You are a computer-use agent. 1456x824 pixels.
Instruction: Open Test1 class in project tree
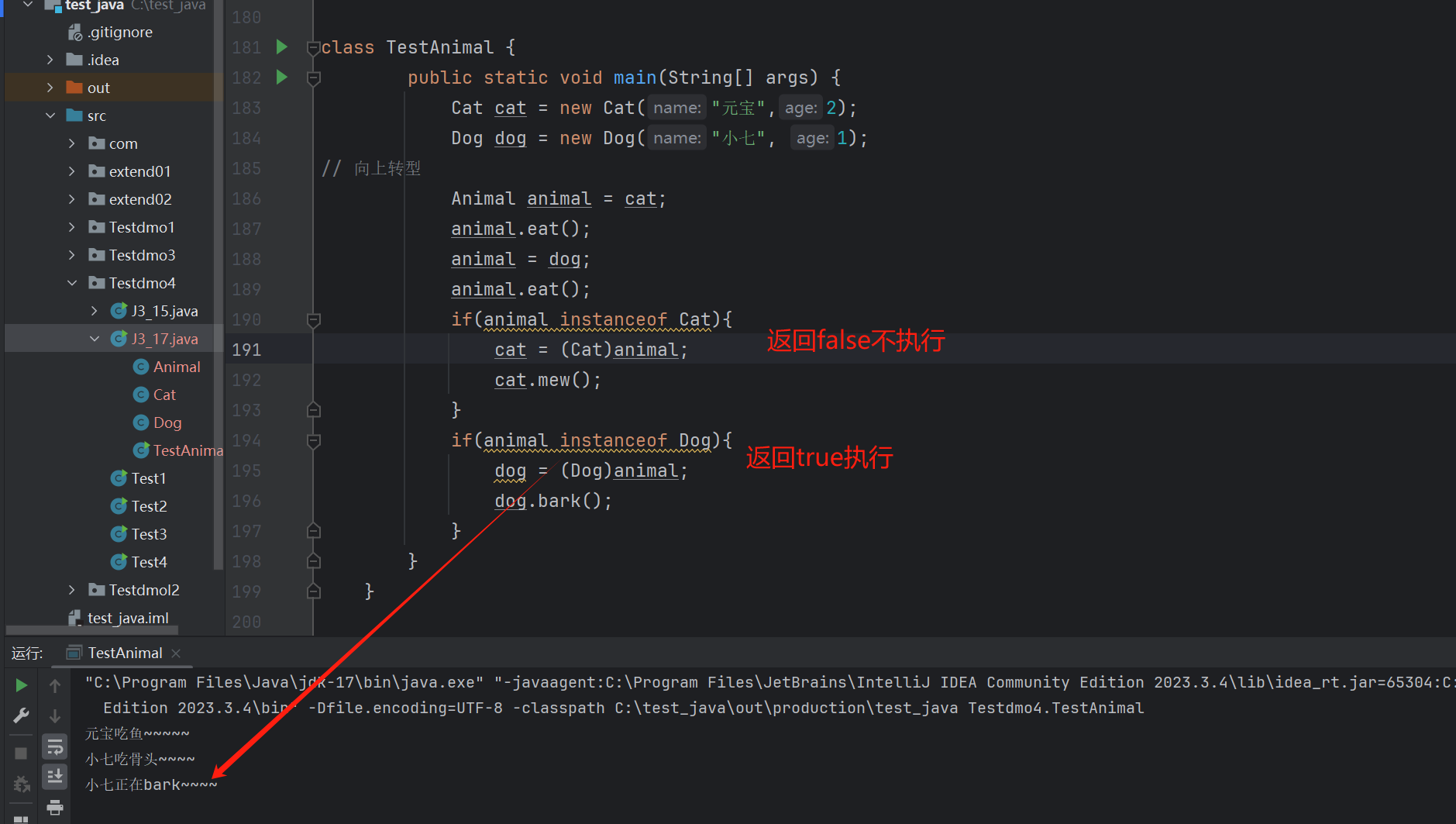tap(149, 478)
